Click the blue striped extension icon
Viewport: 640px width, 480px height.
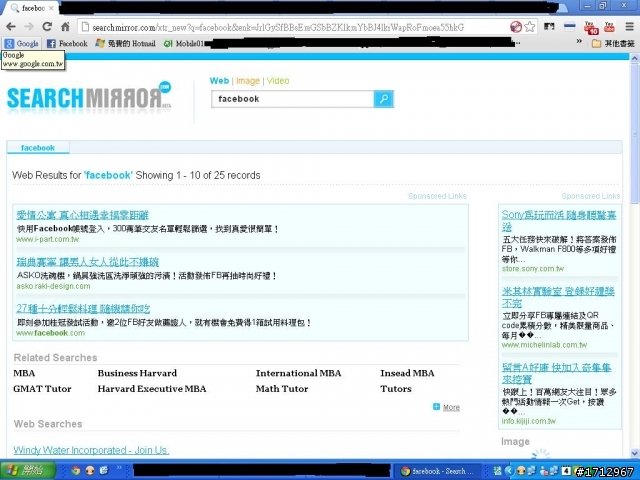click(x=569, y=27)
